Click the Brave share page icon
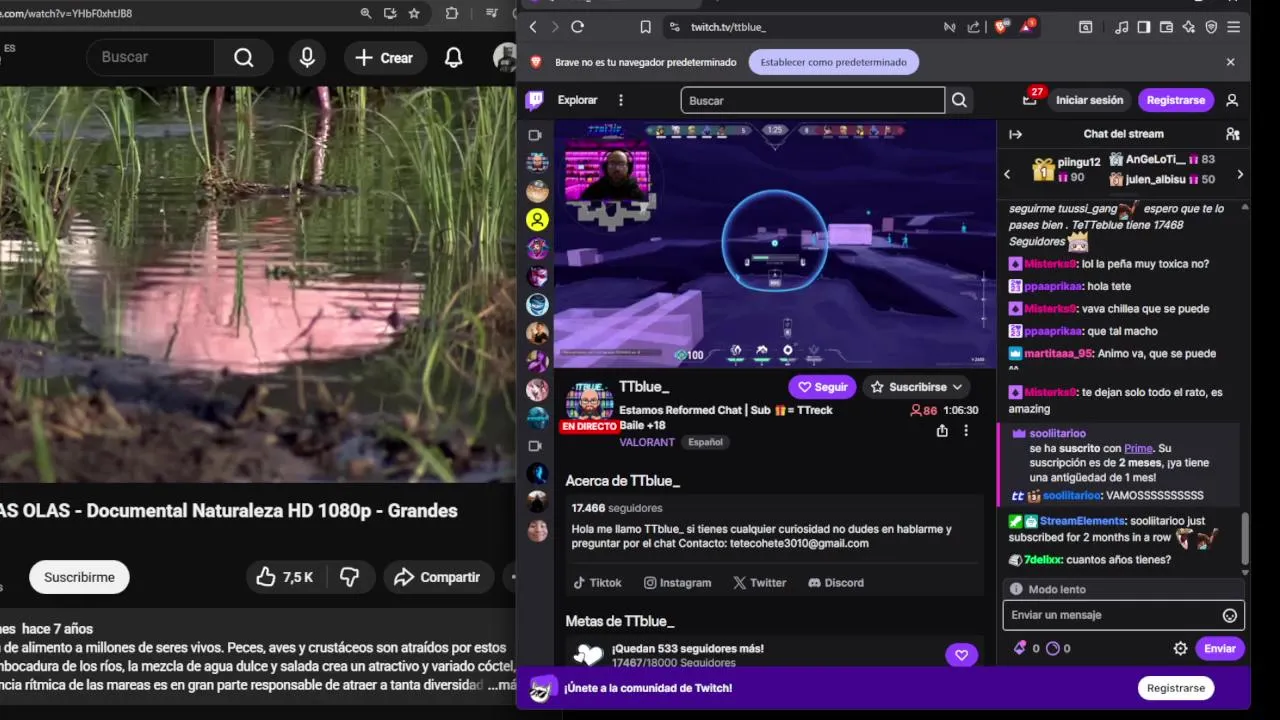Viewport: 1280px width, 720px height. point(974,27)
